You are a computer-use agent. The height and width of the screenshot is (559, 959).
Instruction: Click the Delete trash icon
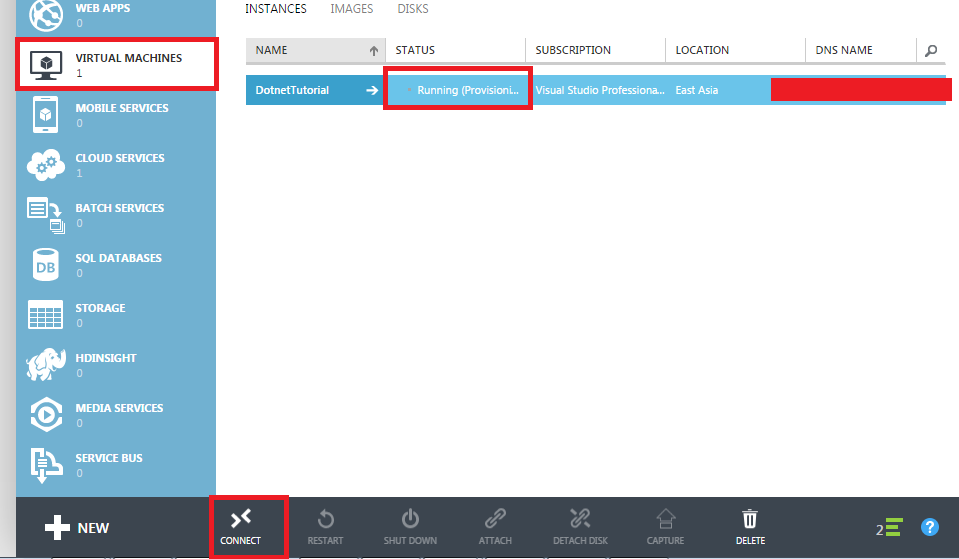click(750, 519)
